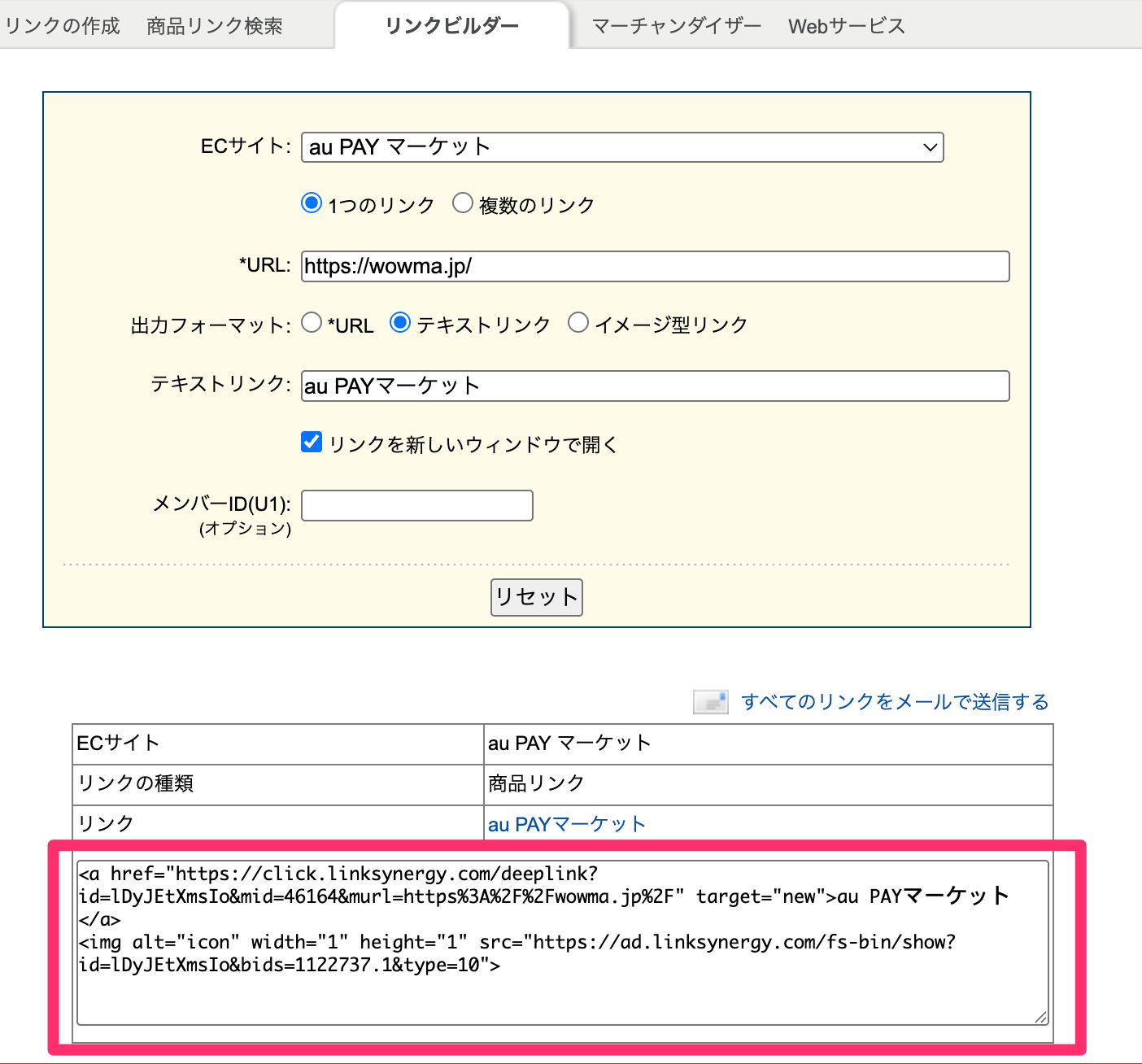Image resolution: width=1142 pixels, height=1064 pixels.
Task: Open すべてのリンクをメールで送信する link
Action: 895,701
